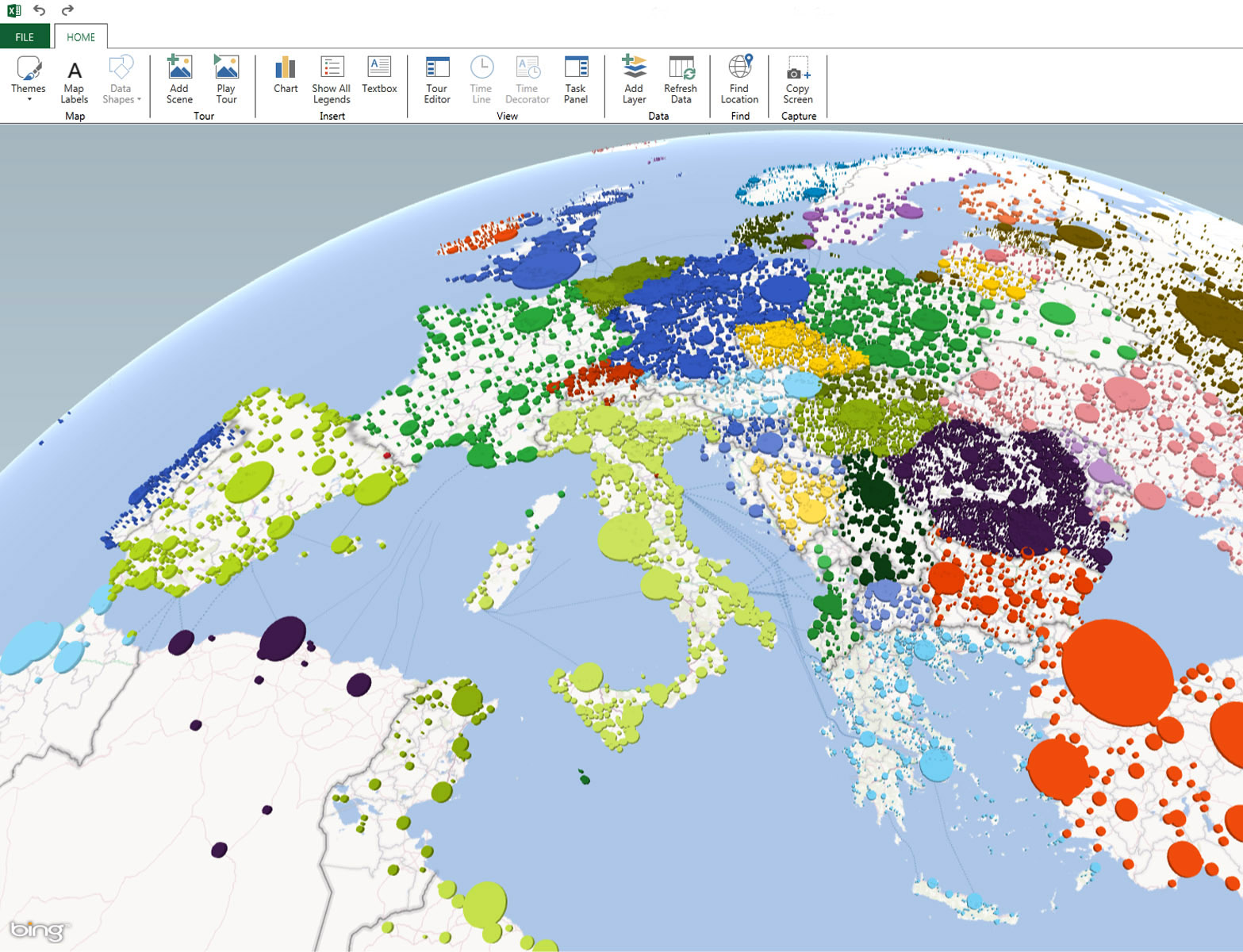Screen dimensions: 1243x952
Task: Add a new data Layer
Action: pyautogui.click(x=633, y=79)
